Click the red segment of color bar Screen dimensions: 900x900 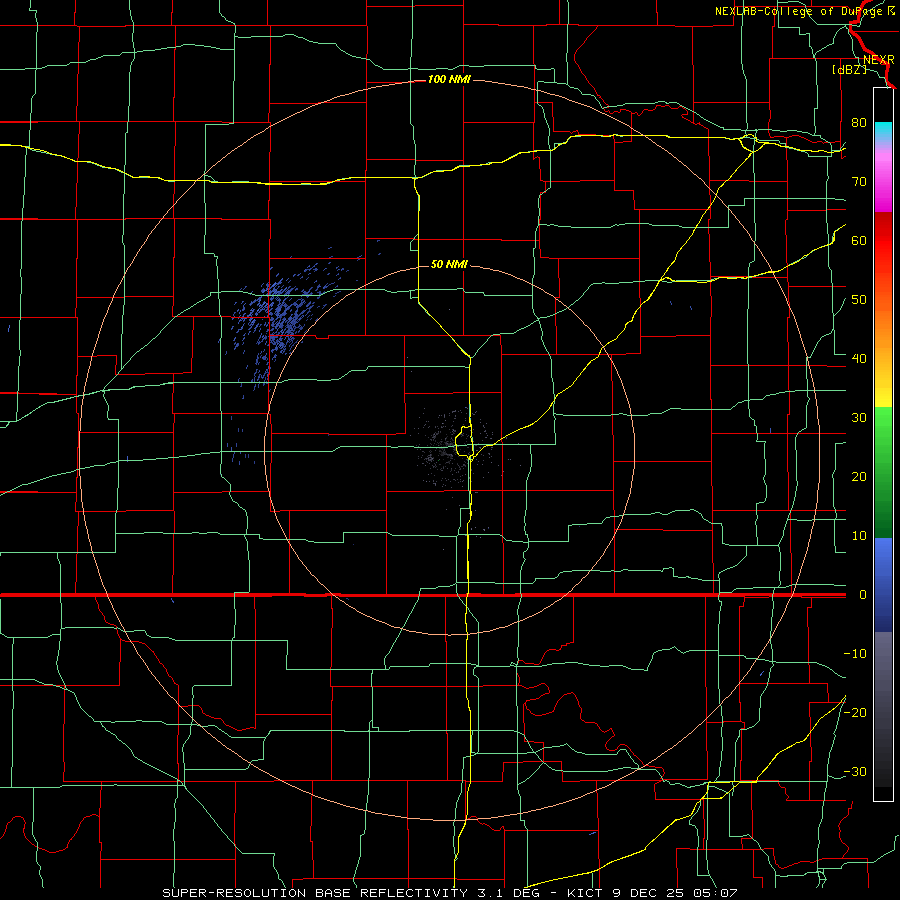(x=883, y=241)
